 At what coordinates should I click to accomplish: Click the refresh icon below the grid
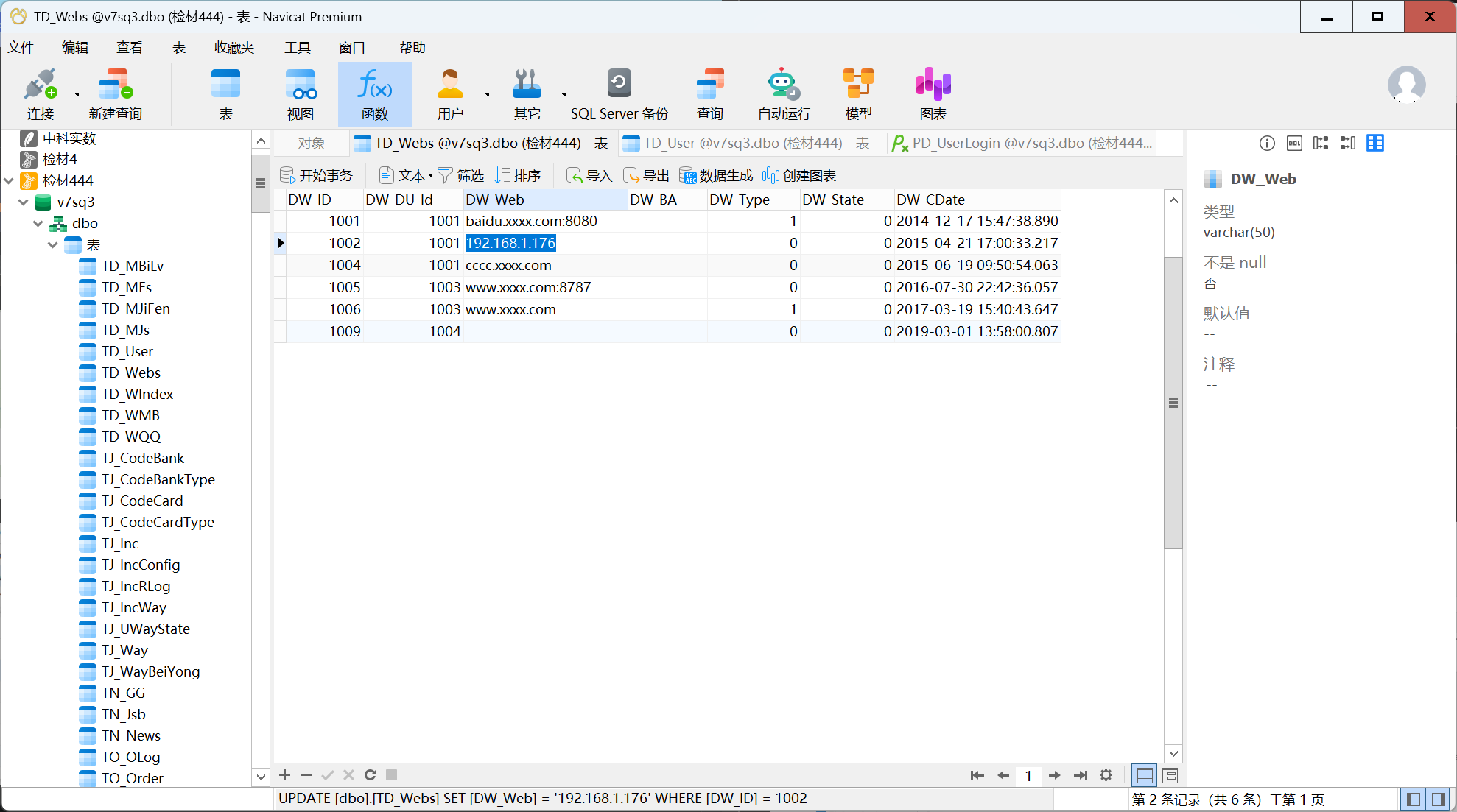pos(370,774)
